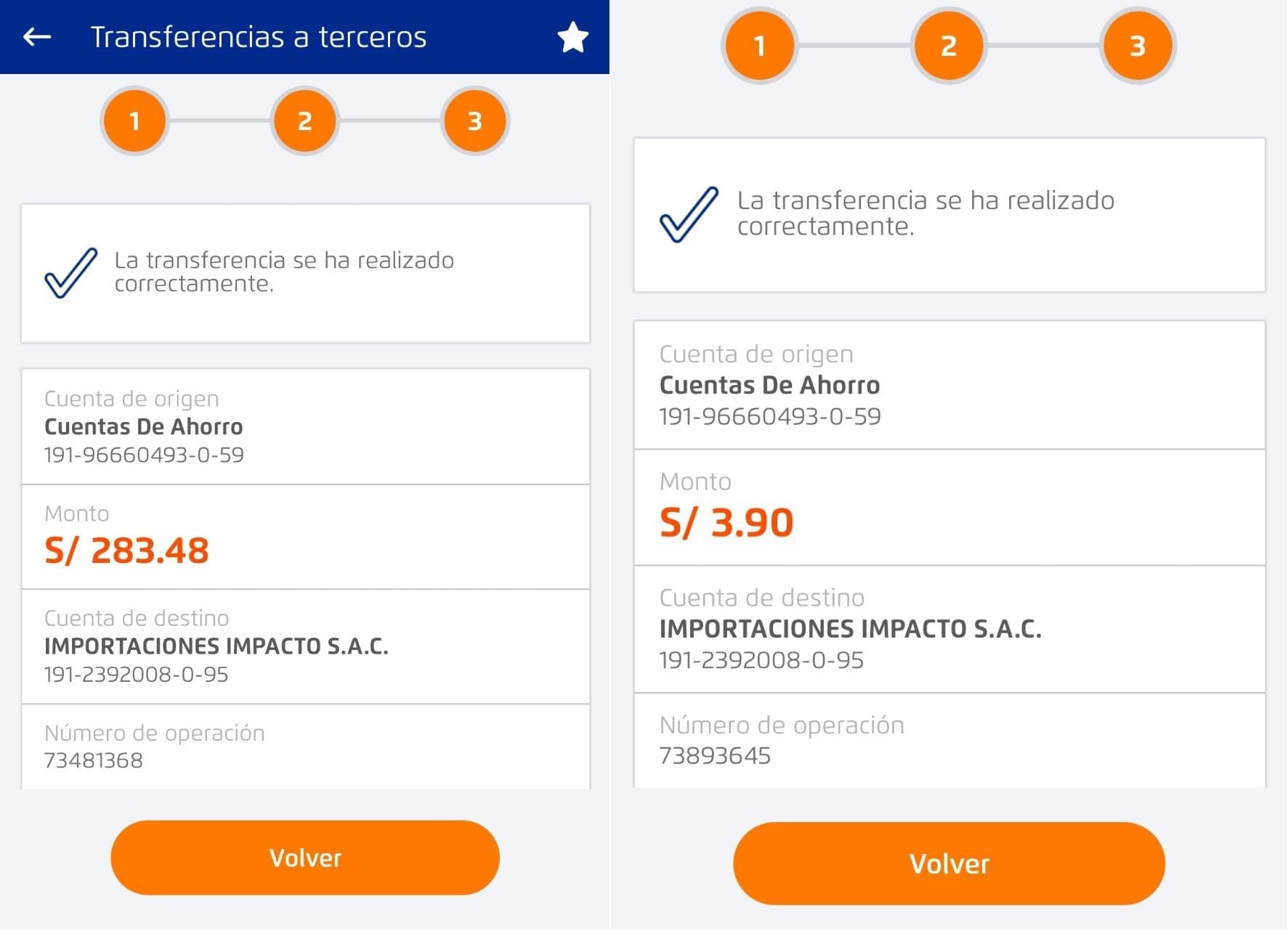Select step 1 circle on left screen

click(134, 121)
